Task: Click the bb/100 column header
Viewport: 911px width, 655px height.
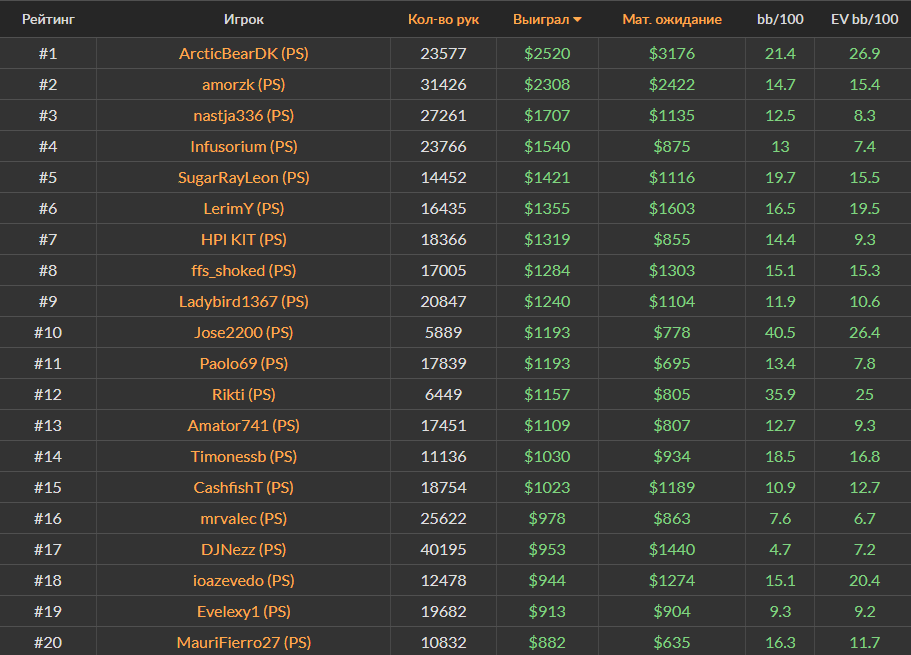Action: [779, 19]
